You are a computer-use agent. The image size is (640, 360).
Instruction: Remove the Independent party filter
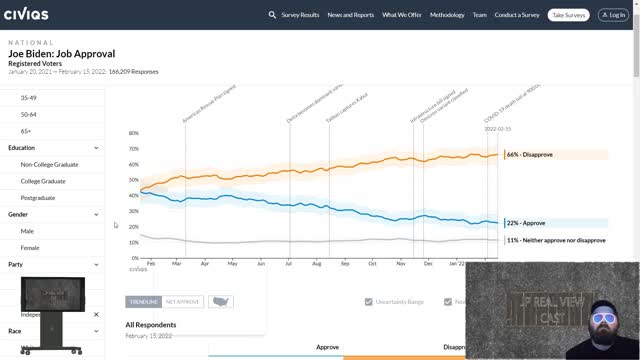point(96,314)
